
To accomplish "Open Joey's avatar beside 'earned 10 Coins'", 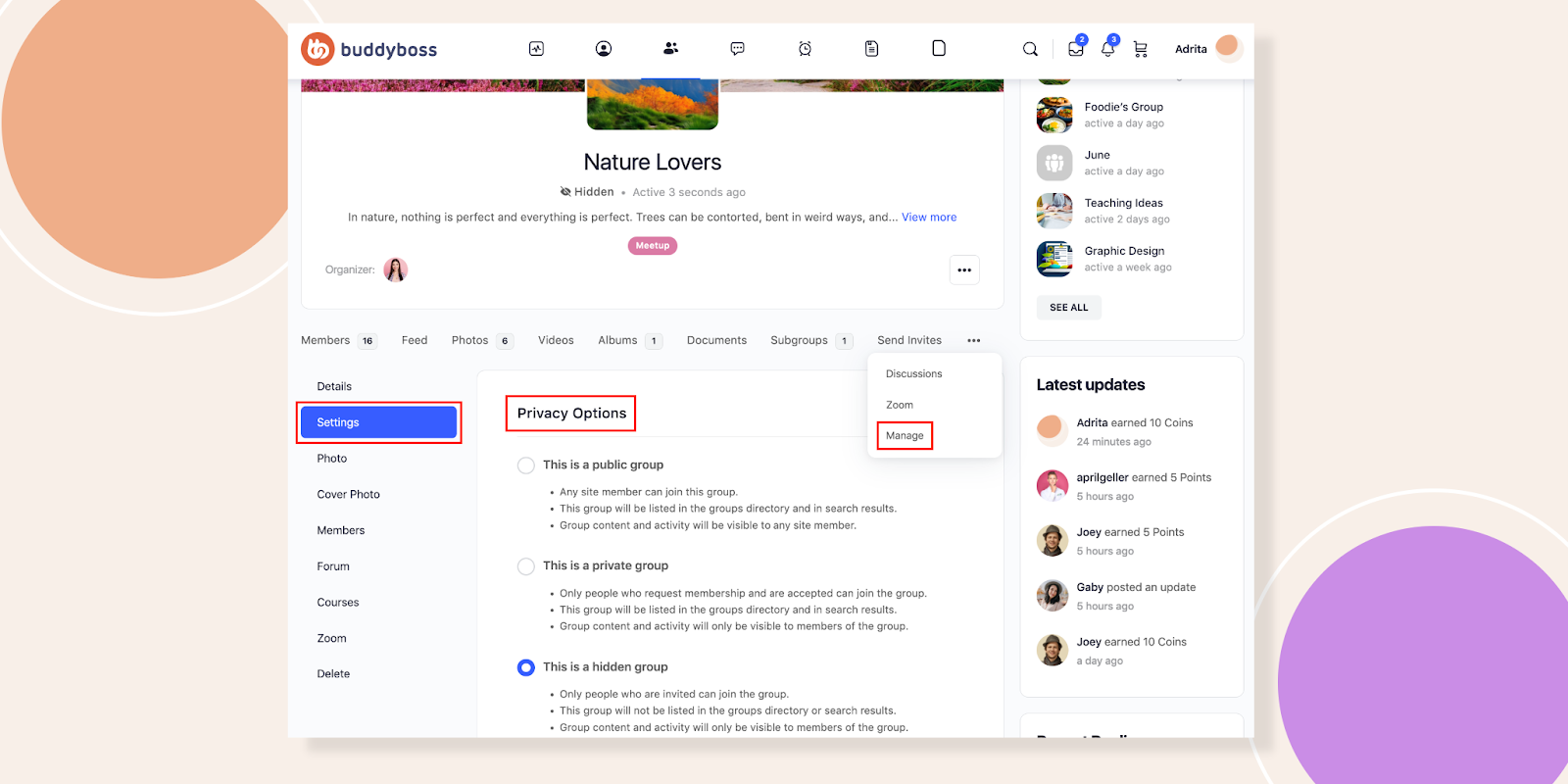I will click(1053, 650).
